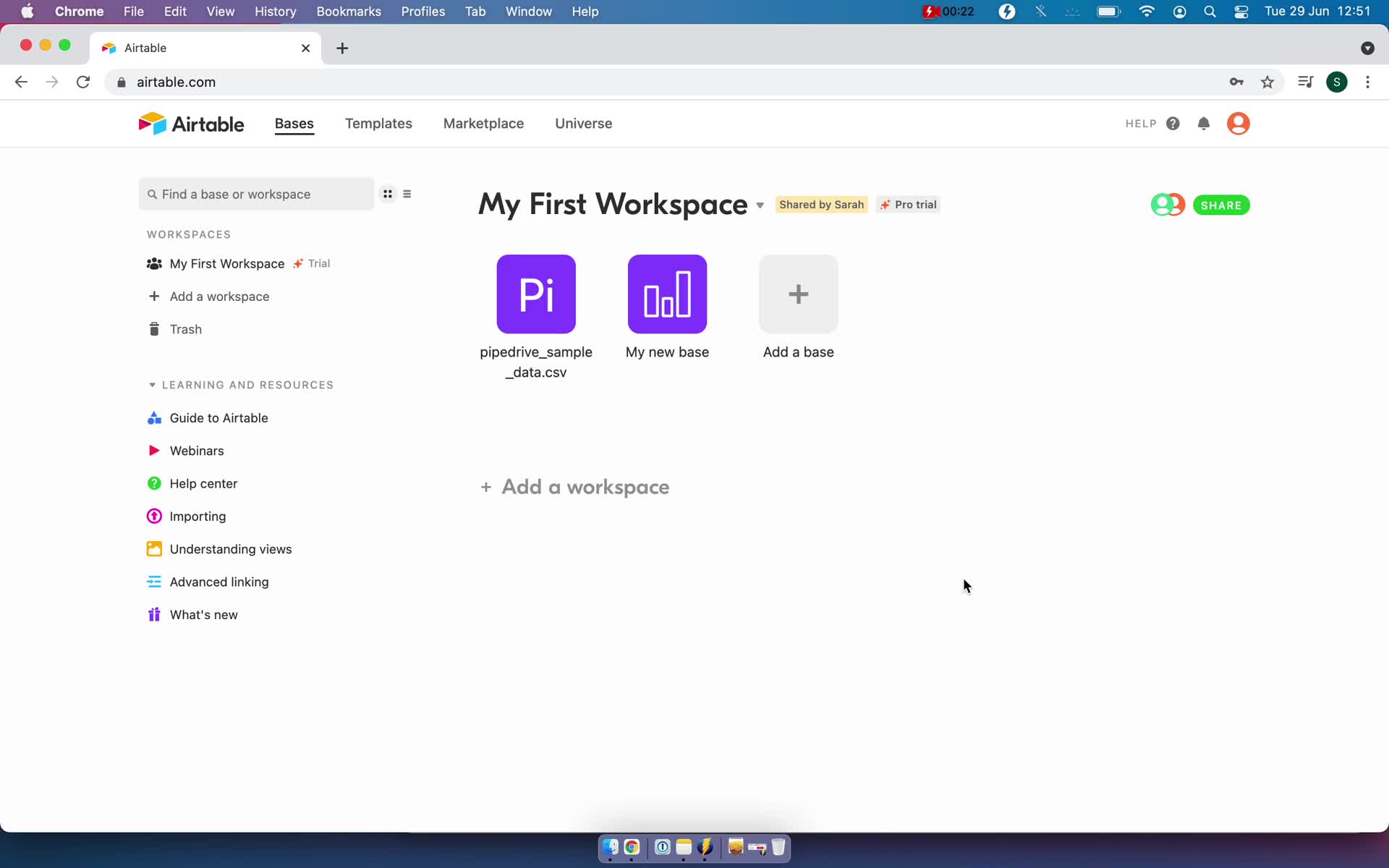Open My new base
The image size is (1389, 868).
pyautogui.click(x=667, y=294)
